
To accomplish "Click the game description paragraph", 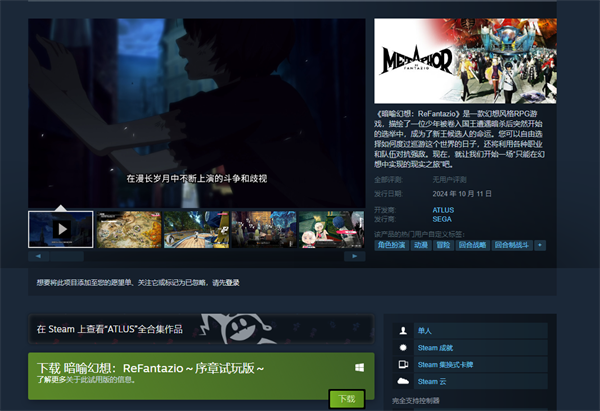I will pyautogui.click(x=459, y=139).
